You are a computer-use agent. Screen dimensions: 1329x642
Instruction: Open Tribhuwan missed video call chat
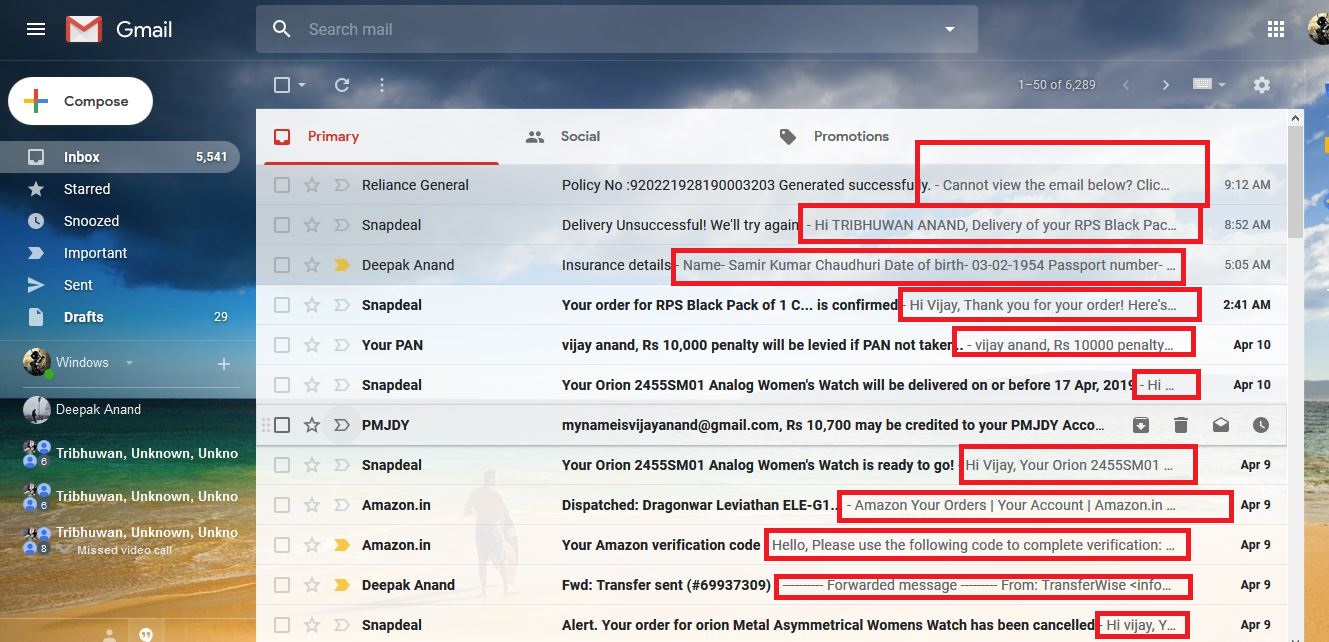click(x=130, y=540)
